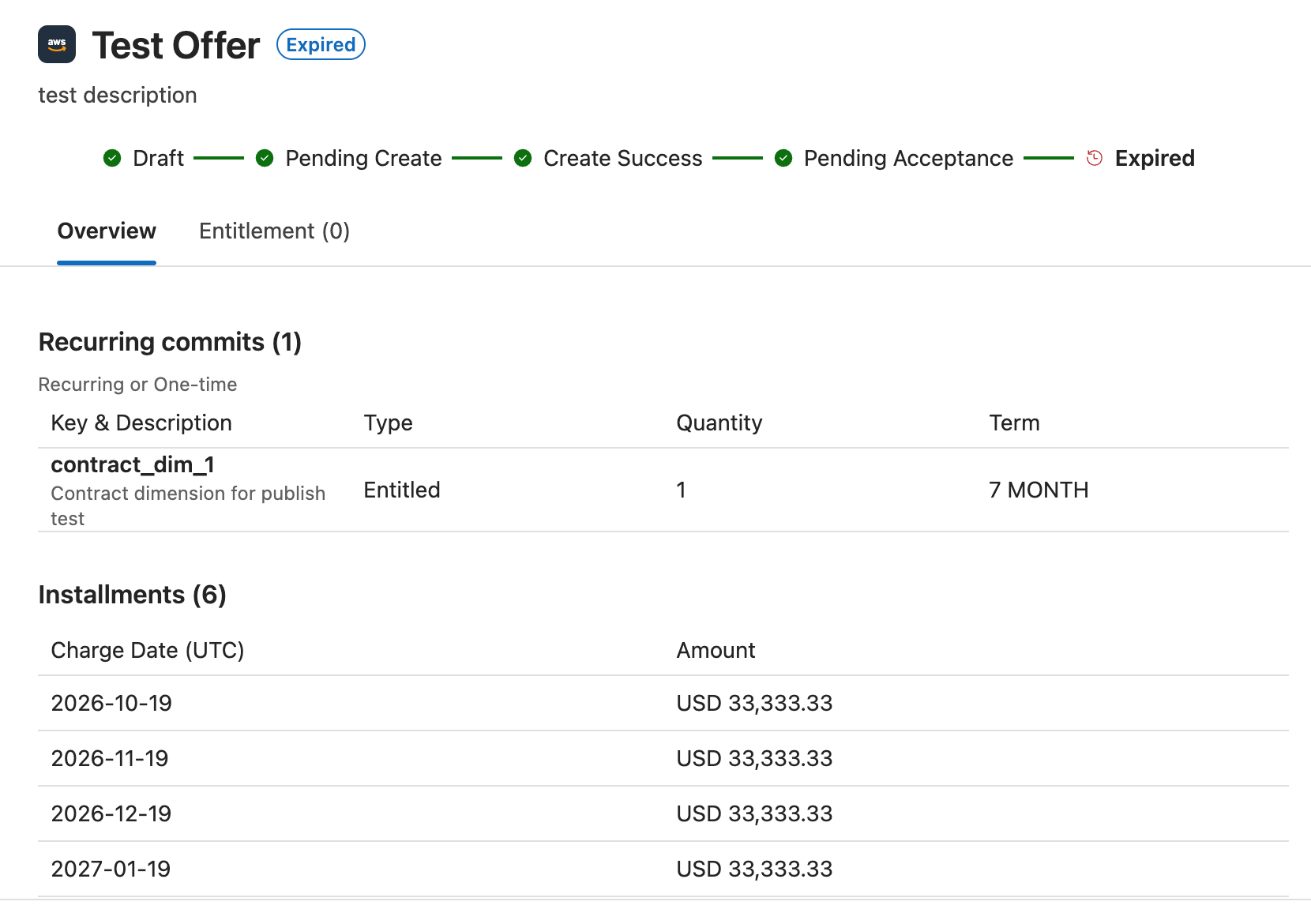This screenshot has width=1311, height=924.
Task: Click the contract_dim_1 key name
Action: point(133,465)
